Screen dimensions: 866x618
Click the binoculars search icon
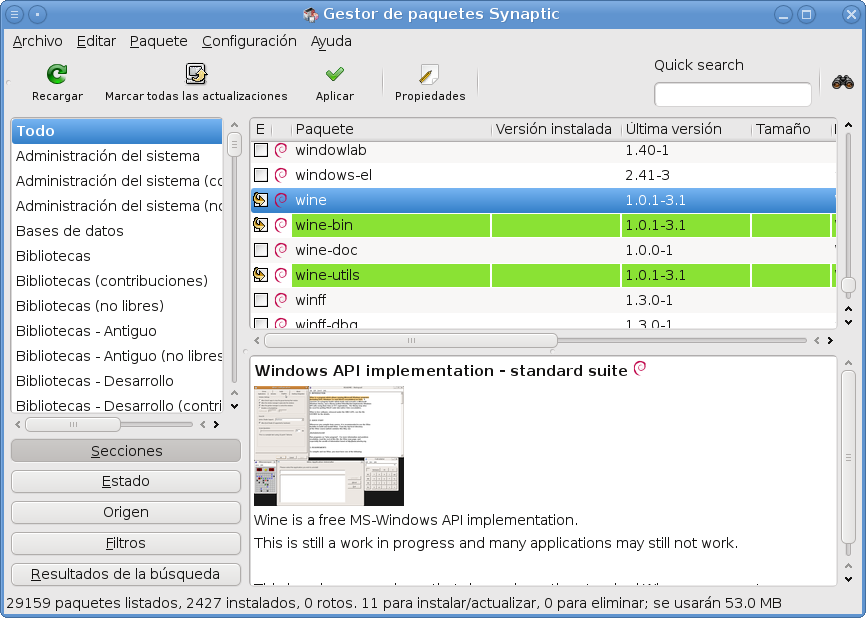tap(845, 83)
